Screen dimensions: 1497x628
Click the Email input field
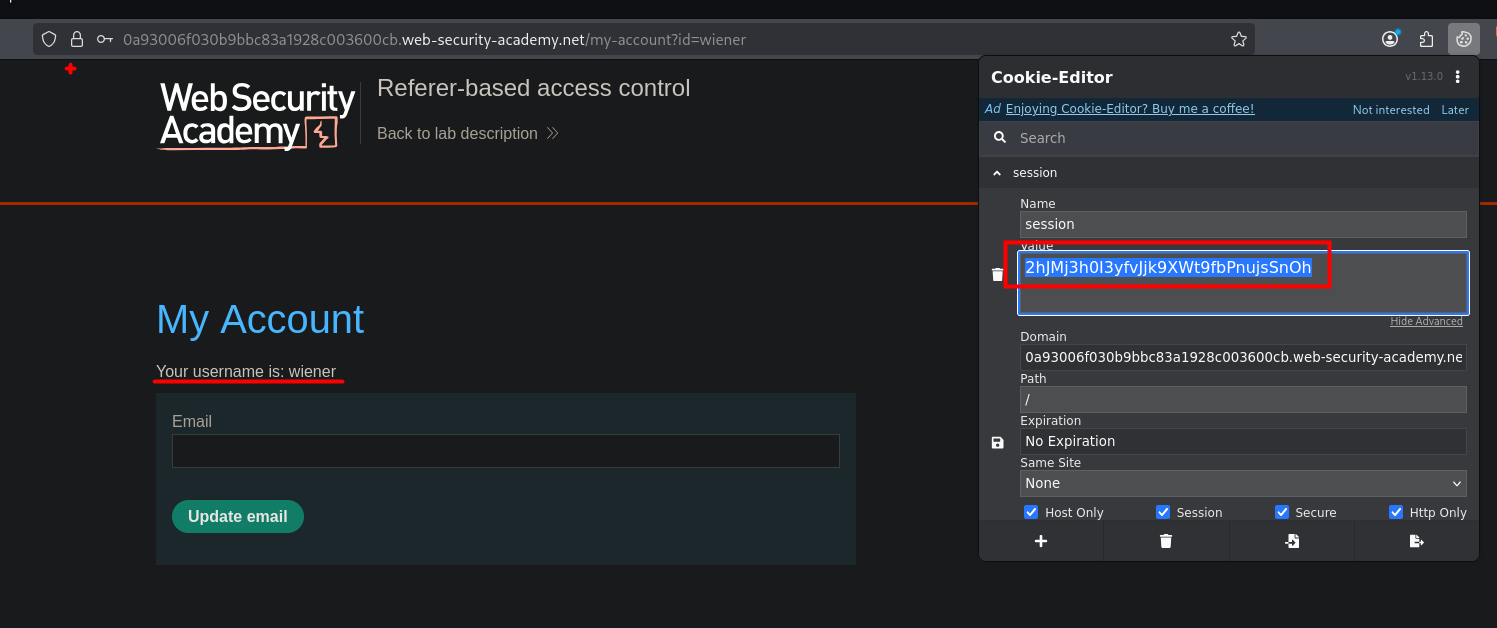coord(505,451)
